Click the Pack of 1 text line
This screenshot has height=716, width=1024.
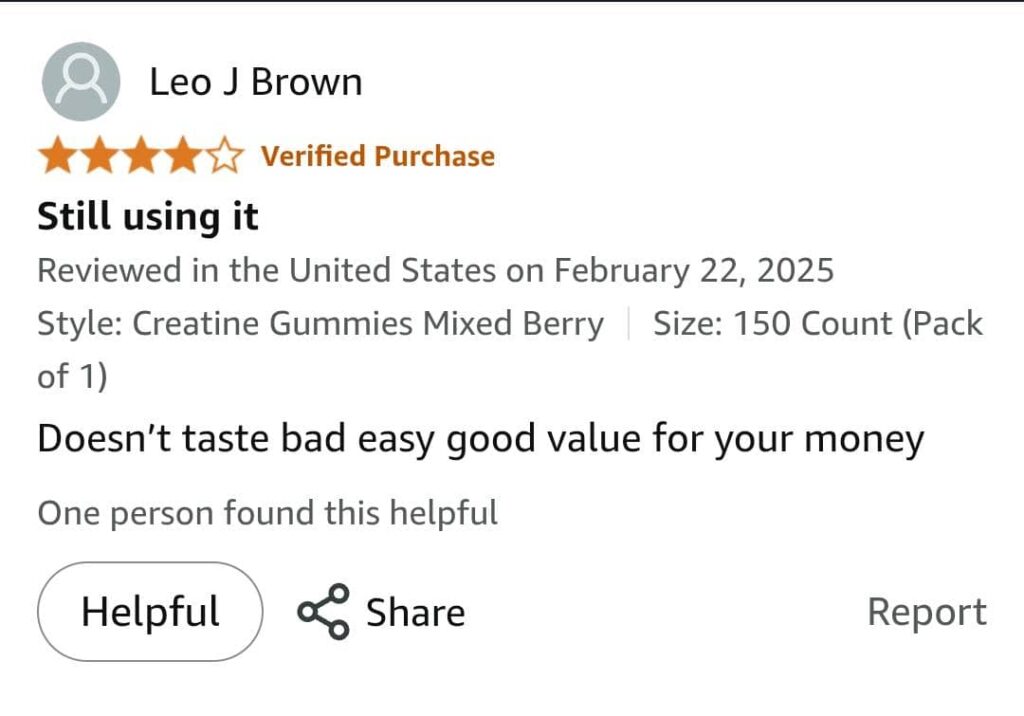72,377
